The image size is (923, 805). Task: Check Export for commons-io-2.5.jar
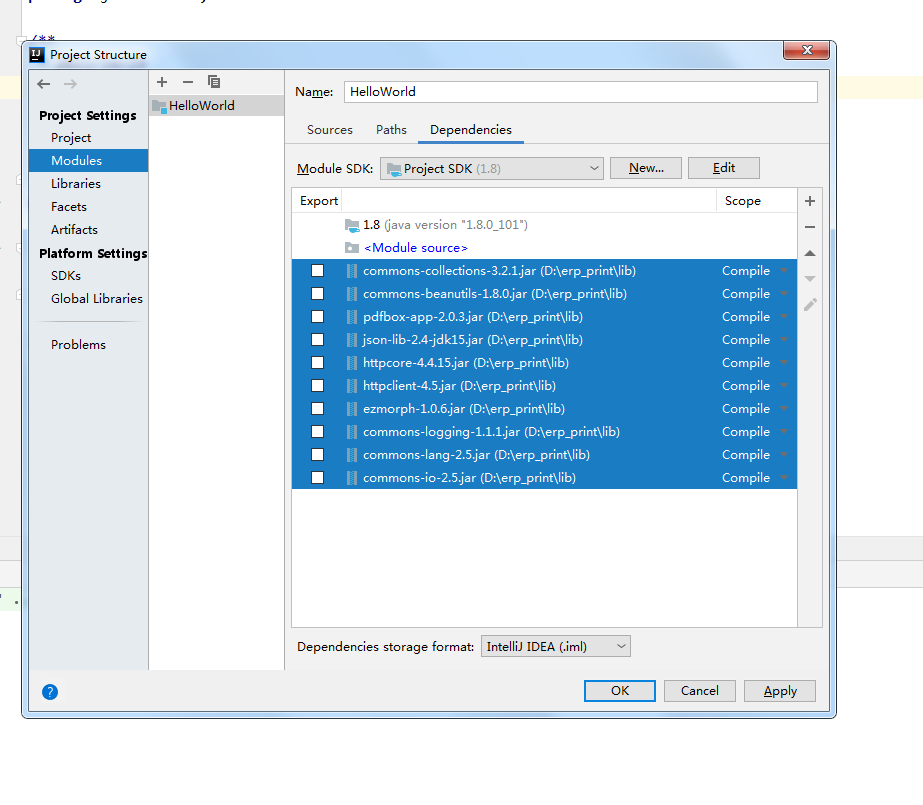tap(317, 477)
